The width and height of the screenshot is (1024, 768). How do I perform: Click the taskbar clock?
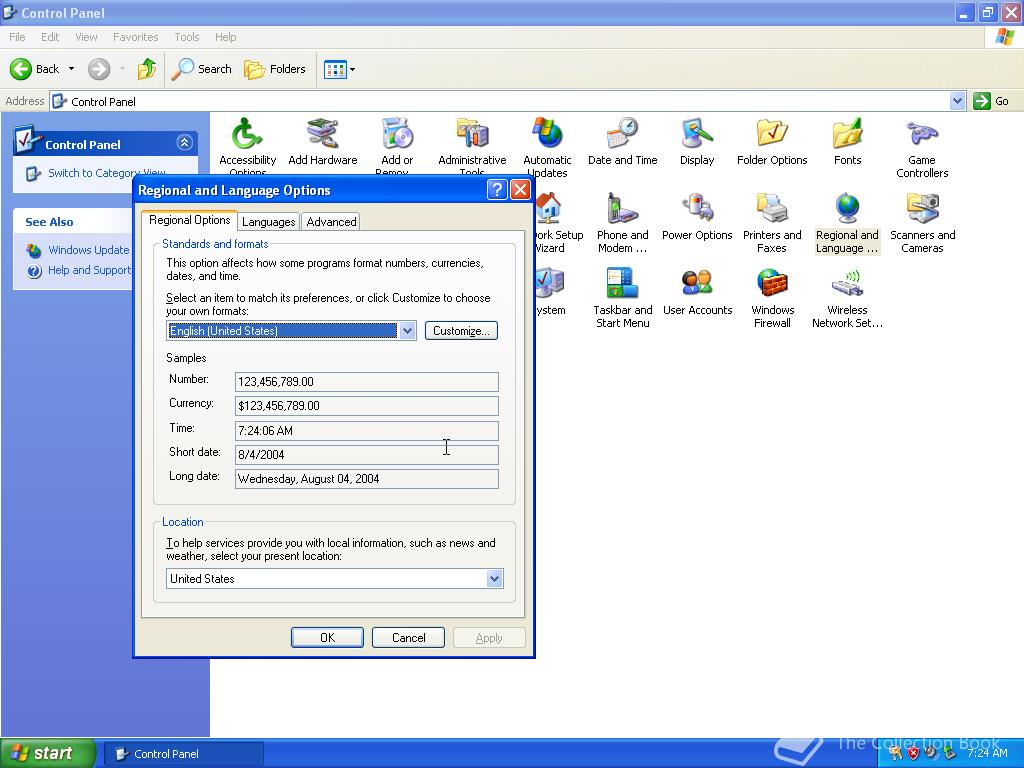987,753
